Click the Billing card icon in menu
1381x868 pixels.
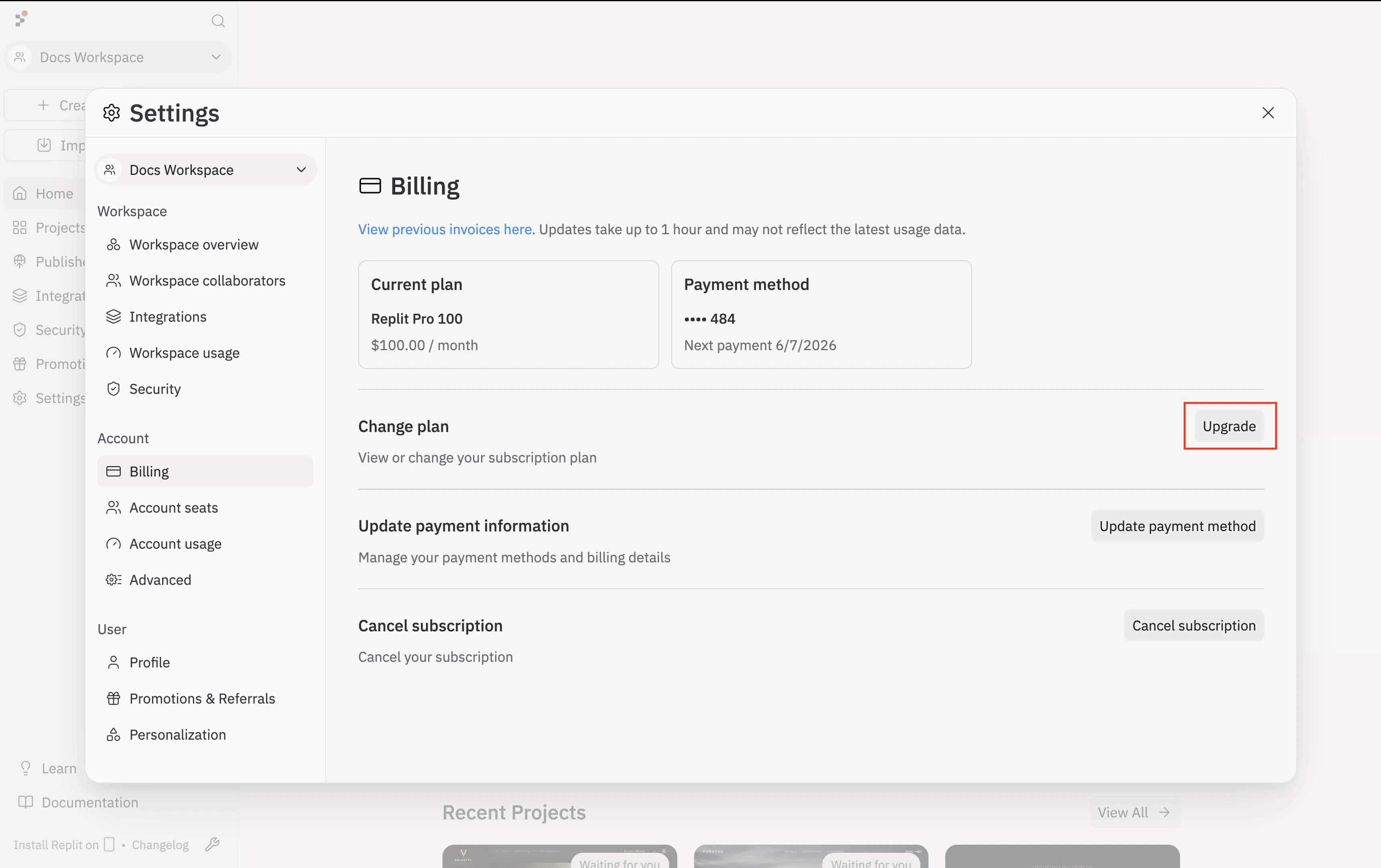point(114,472)
